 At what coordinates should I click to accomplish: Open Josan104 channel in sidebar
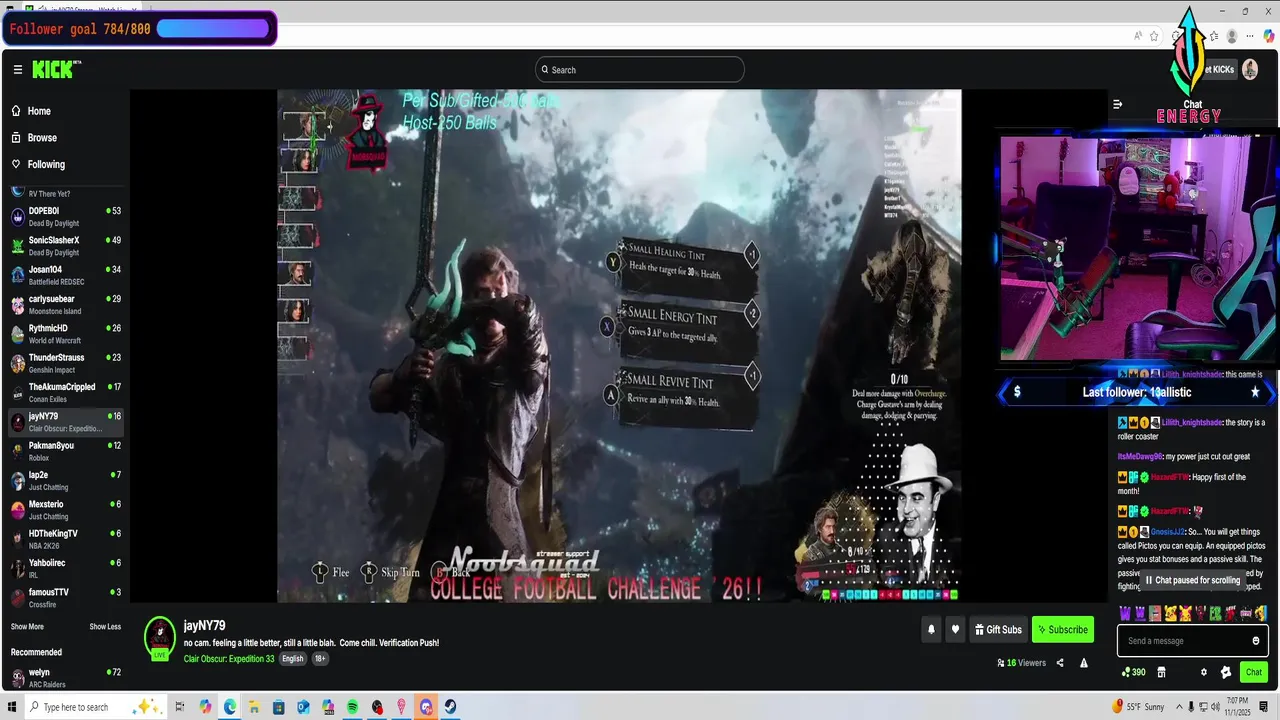tap(64, 275)
